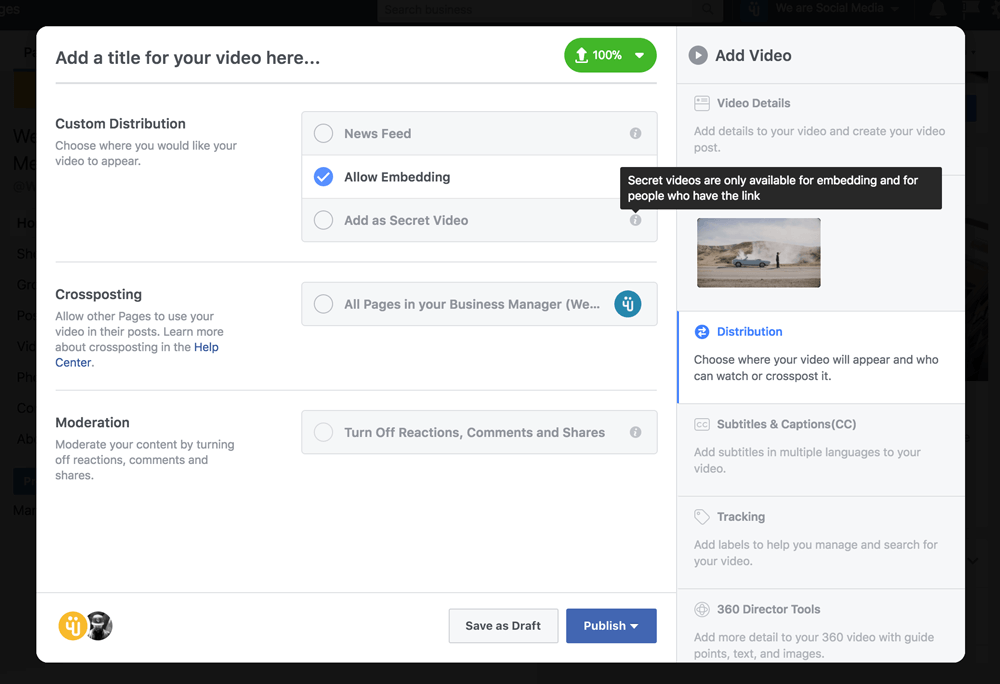Click the info icon beside News Feed
The image size is (1000, 684).
[x=635, y=134]
